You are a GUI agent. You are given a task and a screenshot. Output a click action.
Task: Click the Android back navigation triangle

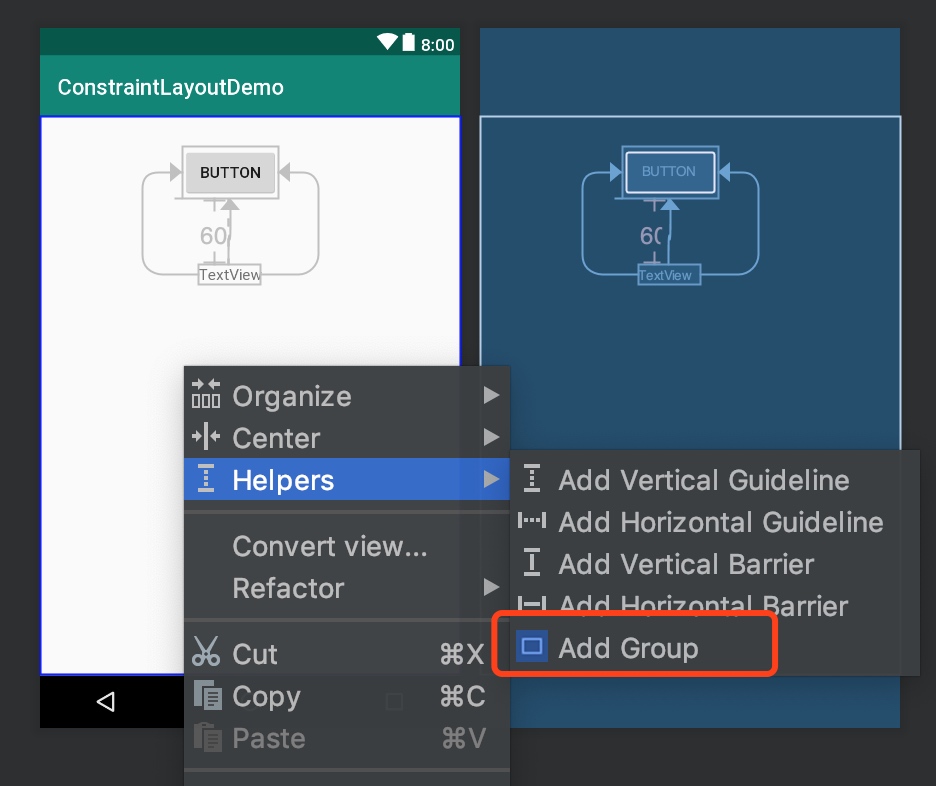[106, 702]
